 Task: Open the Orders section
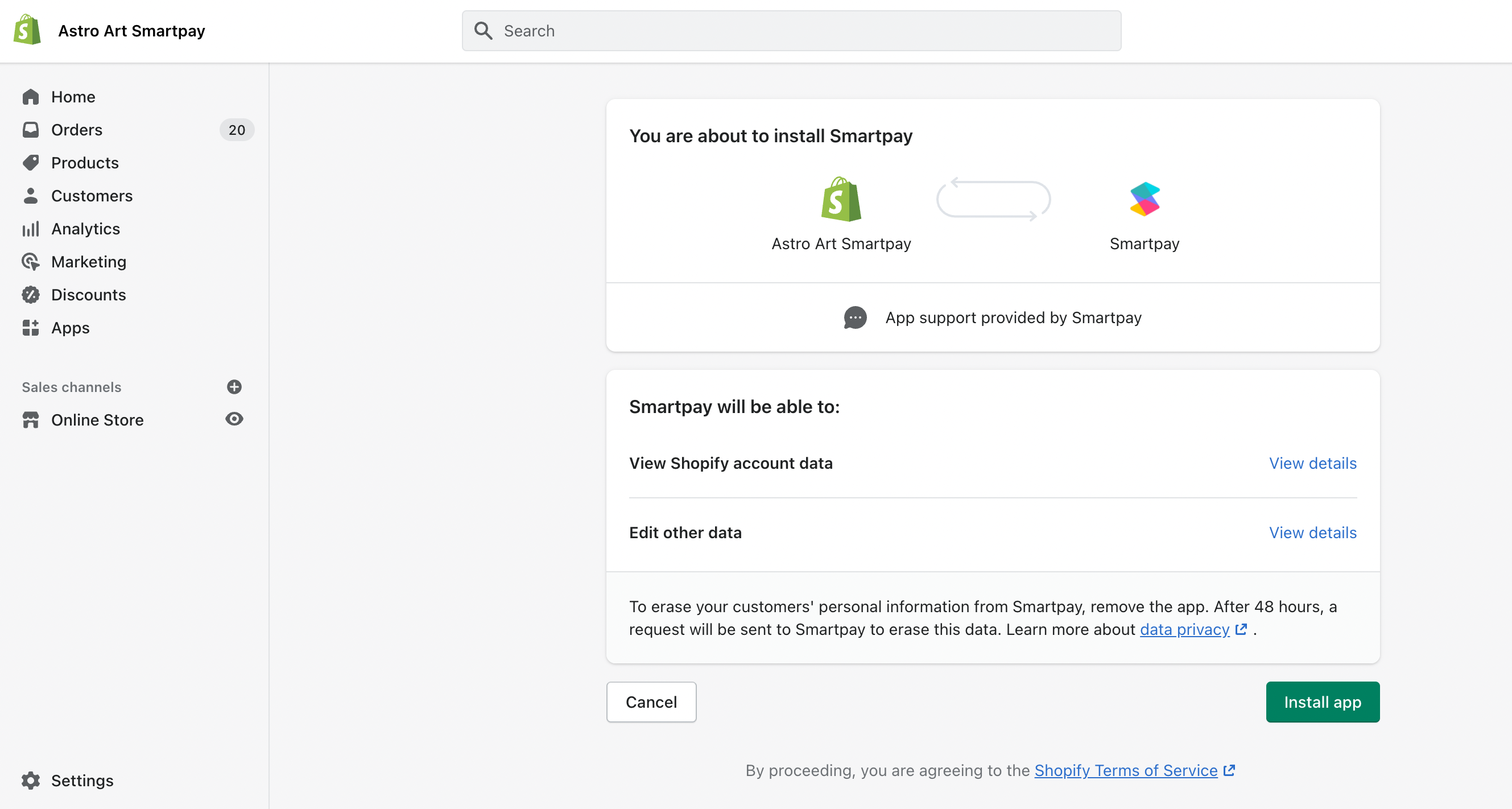click(76, 130)
